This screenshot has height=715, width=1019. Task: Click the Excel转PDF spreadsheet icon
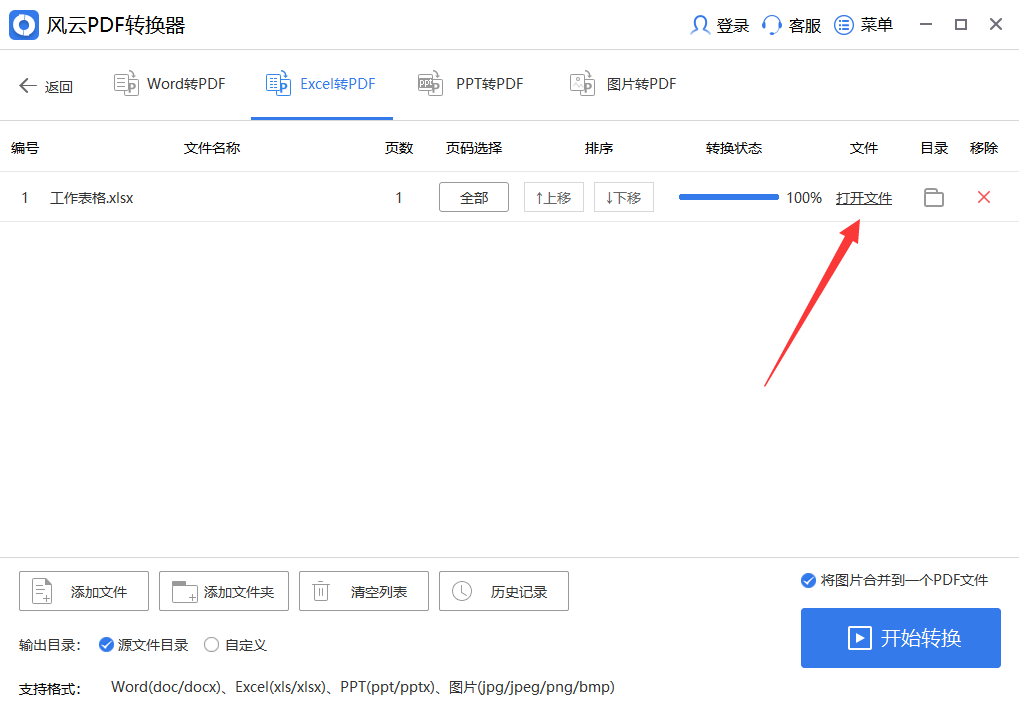[x=278, y=83]
